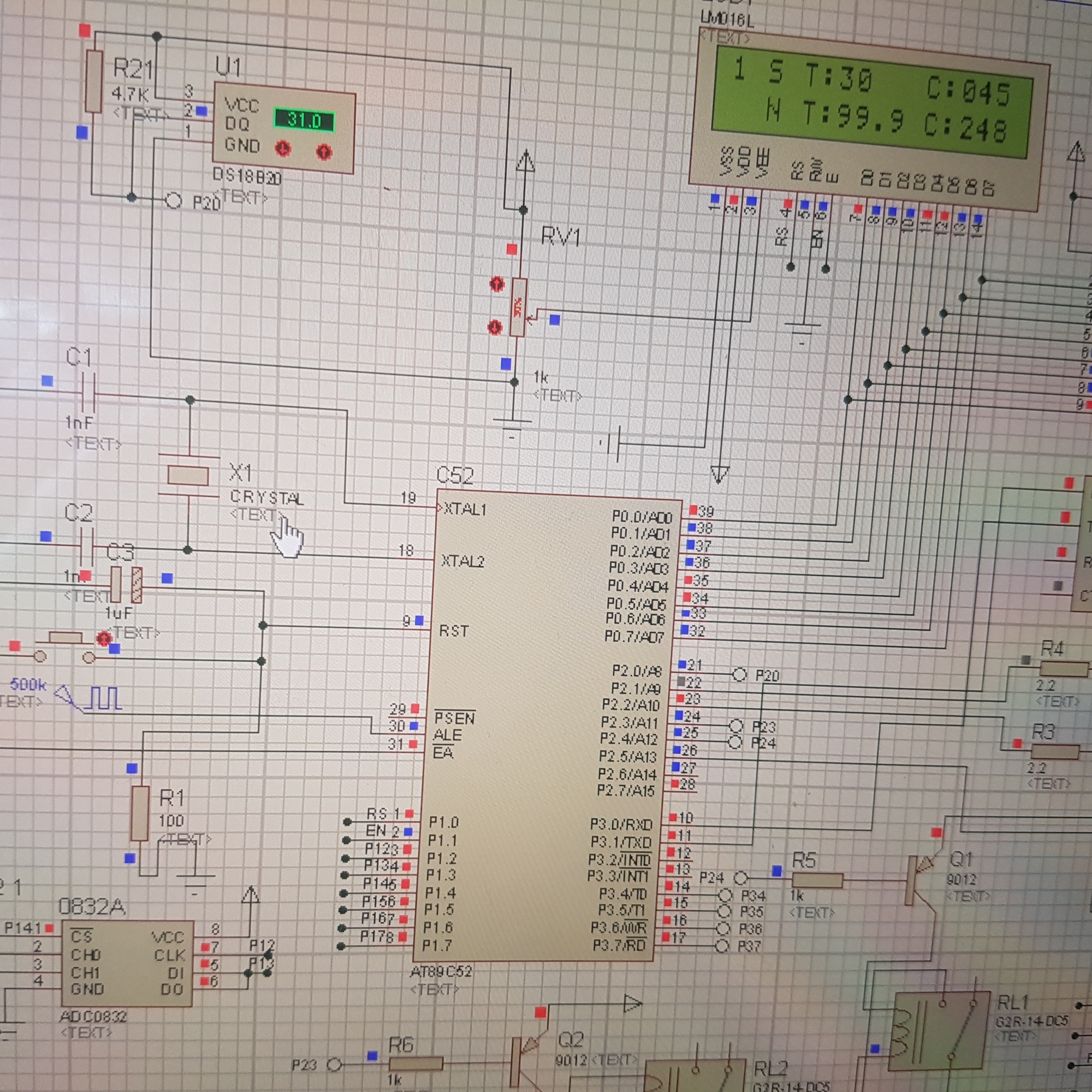Select resistor R4 symbol
1092x1092 pixels.
pos(1064,669)
